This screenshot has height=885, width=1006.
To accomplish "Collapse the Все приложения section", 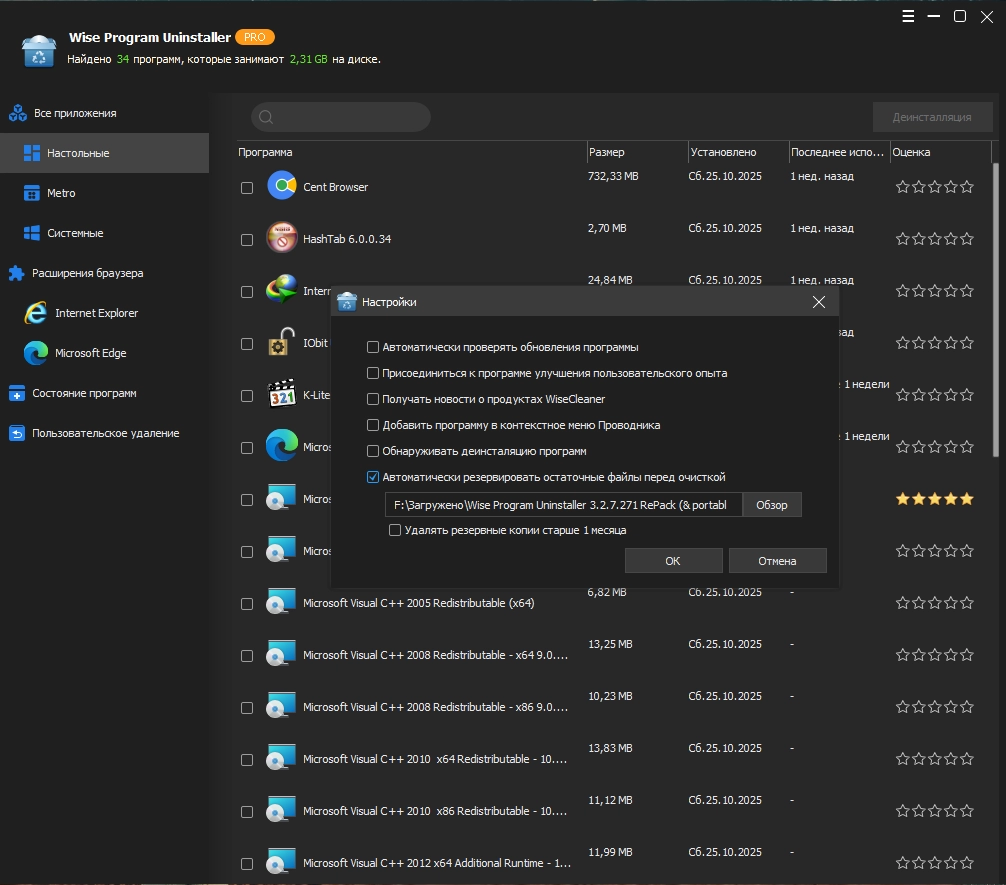I will pyautogui.click(x=75, y=113).
